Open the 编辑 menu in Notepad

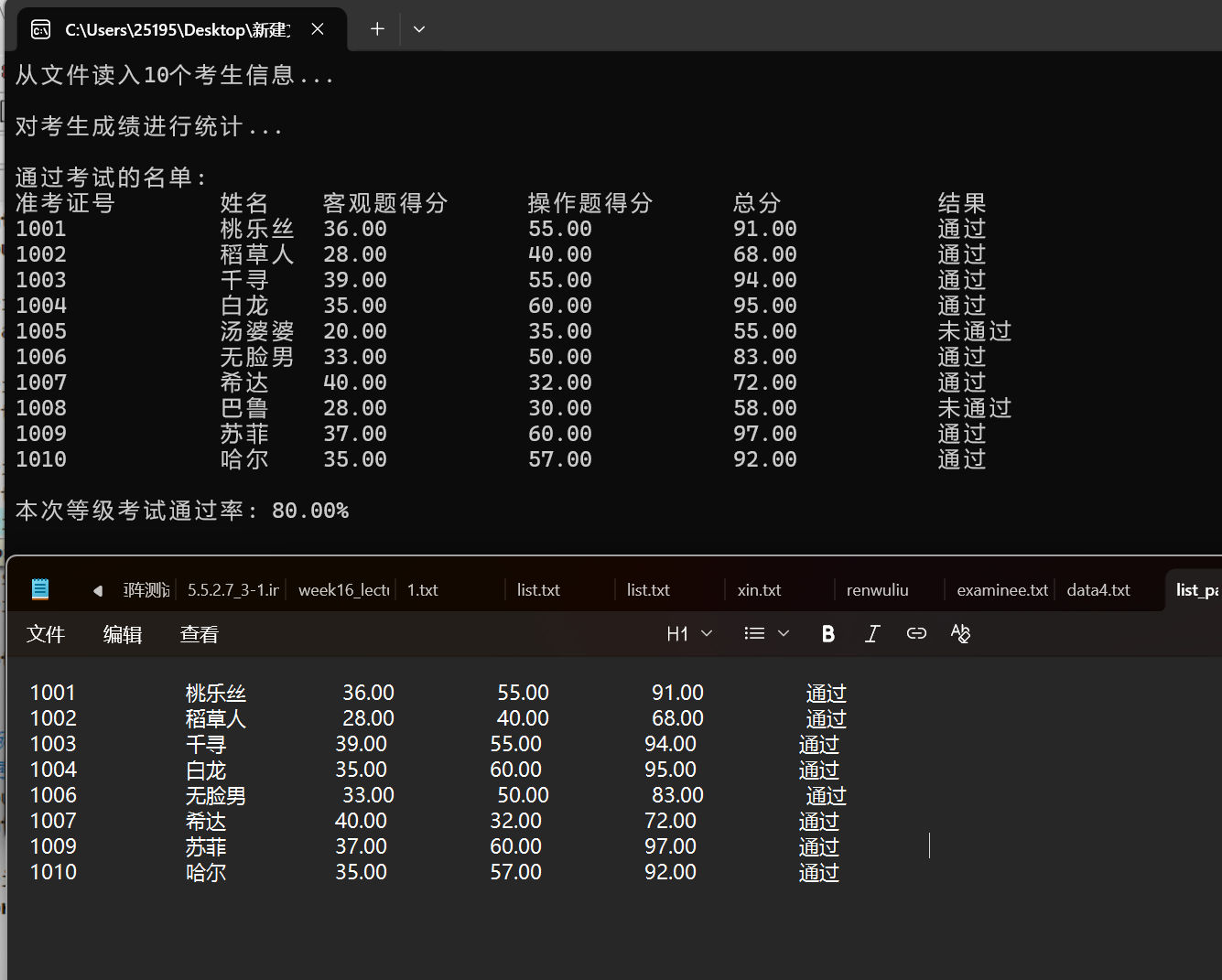click(x=123, y=634)
